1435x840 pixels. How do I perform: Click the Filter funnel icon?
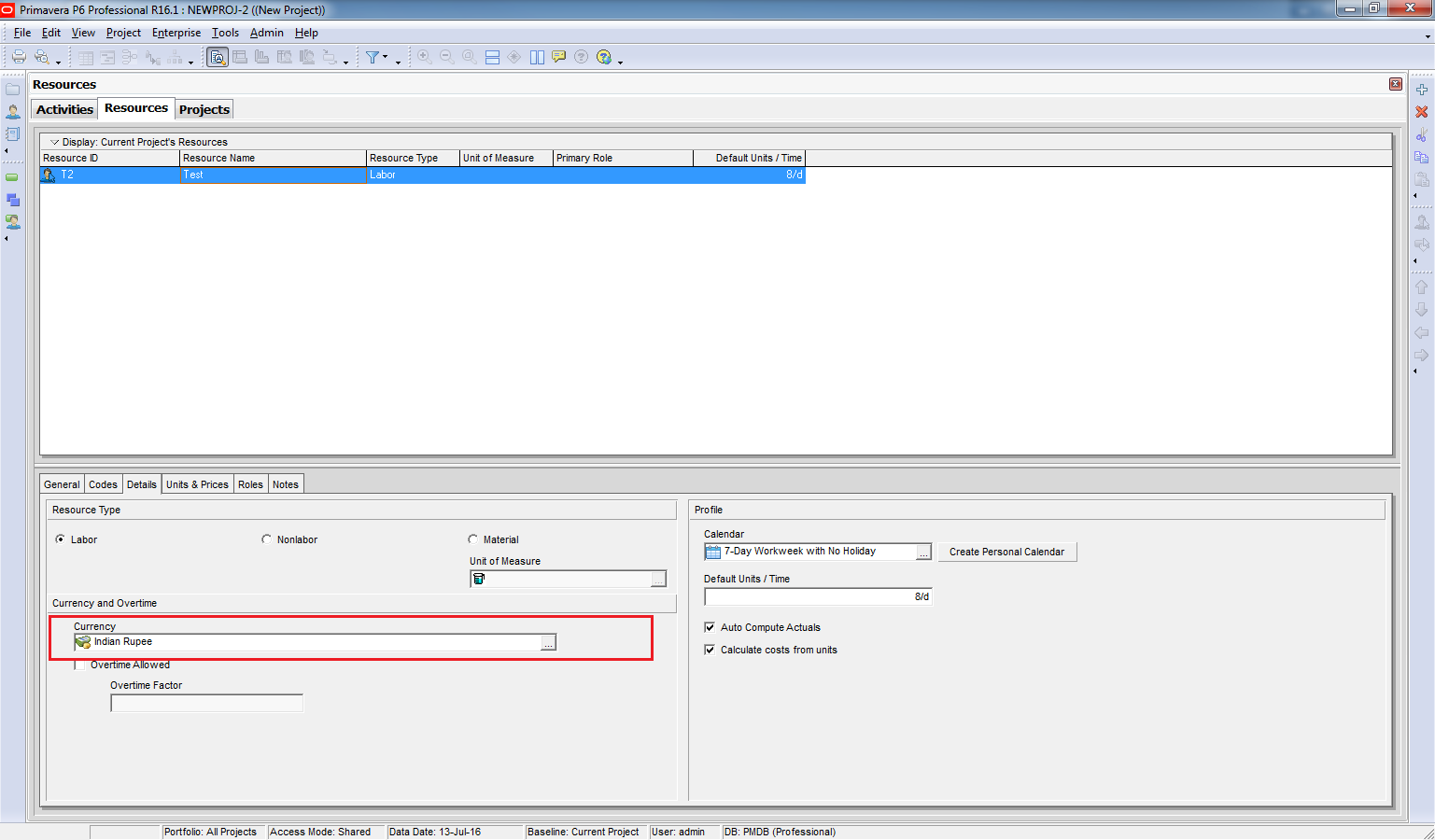(x=373, y=57)
